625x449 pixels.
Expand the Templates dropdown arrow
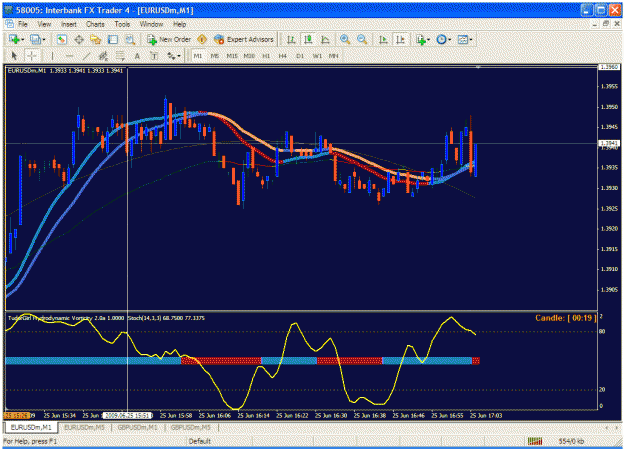471,39
